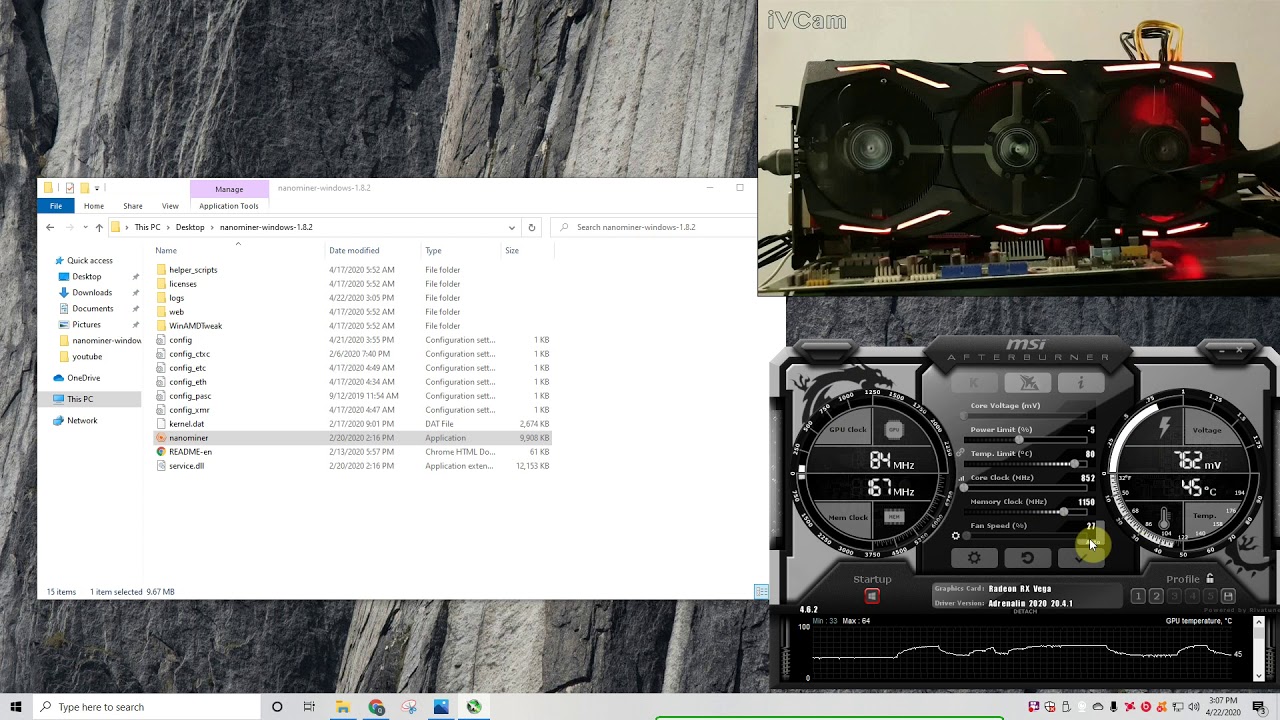This screenshot has width=1280, height=720.
Task: Toggle the profile lock icon
Action: (1210, 578)
